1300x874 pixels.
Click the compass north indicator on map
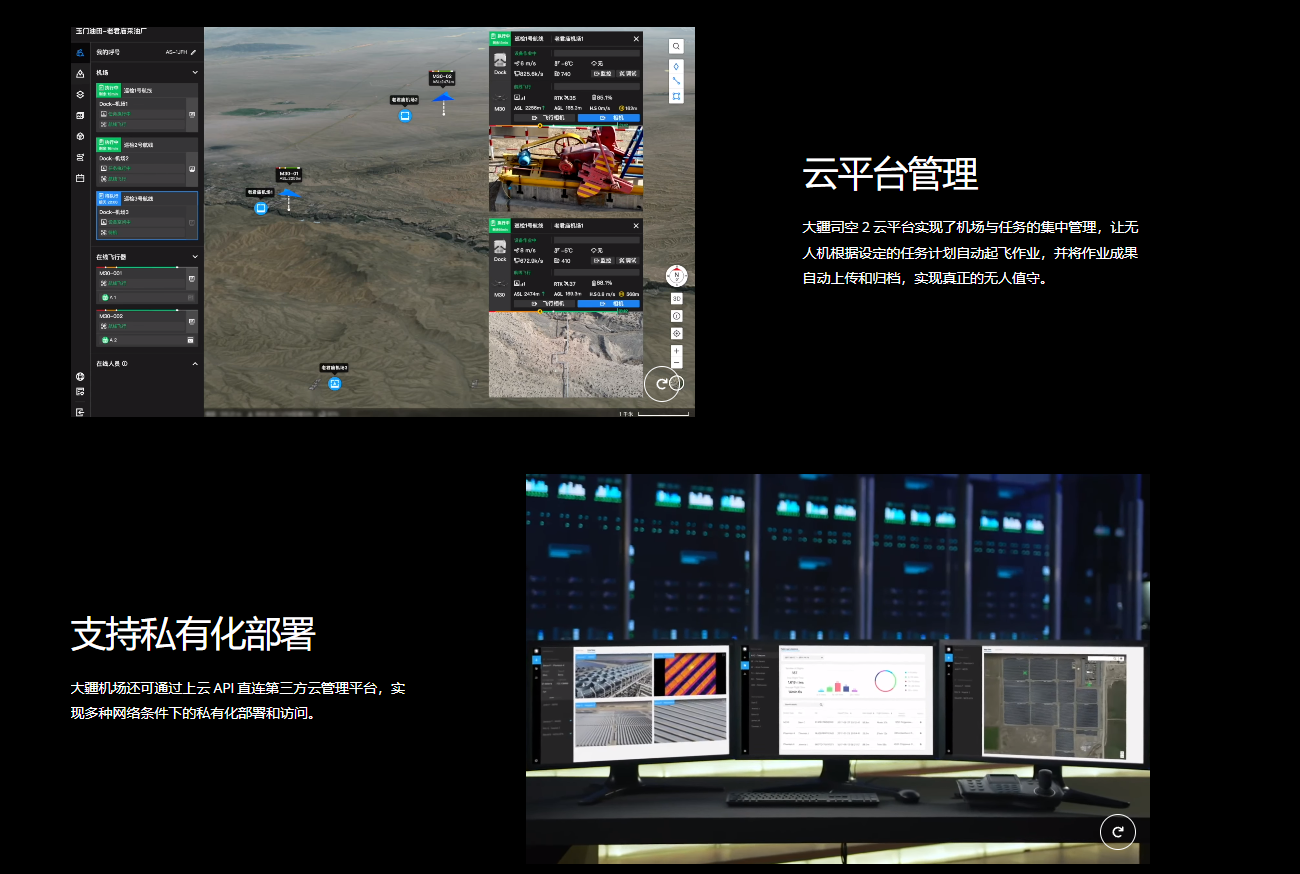click(676, 277)
